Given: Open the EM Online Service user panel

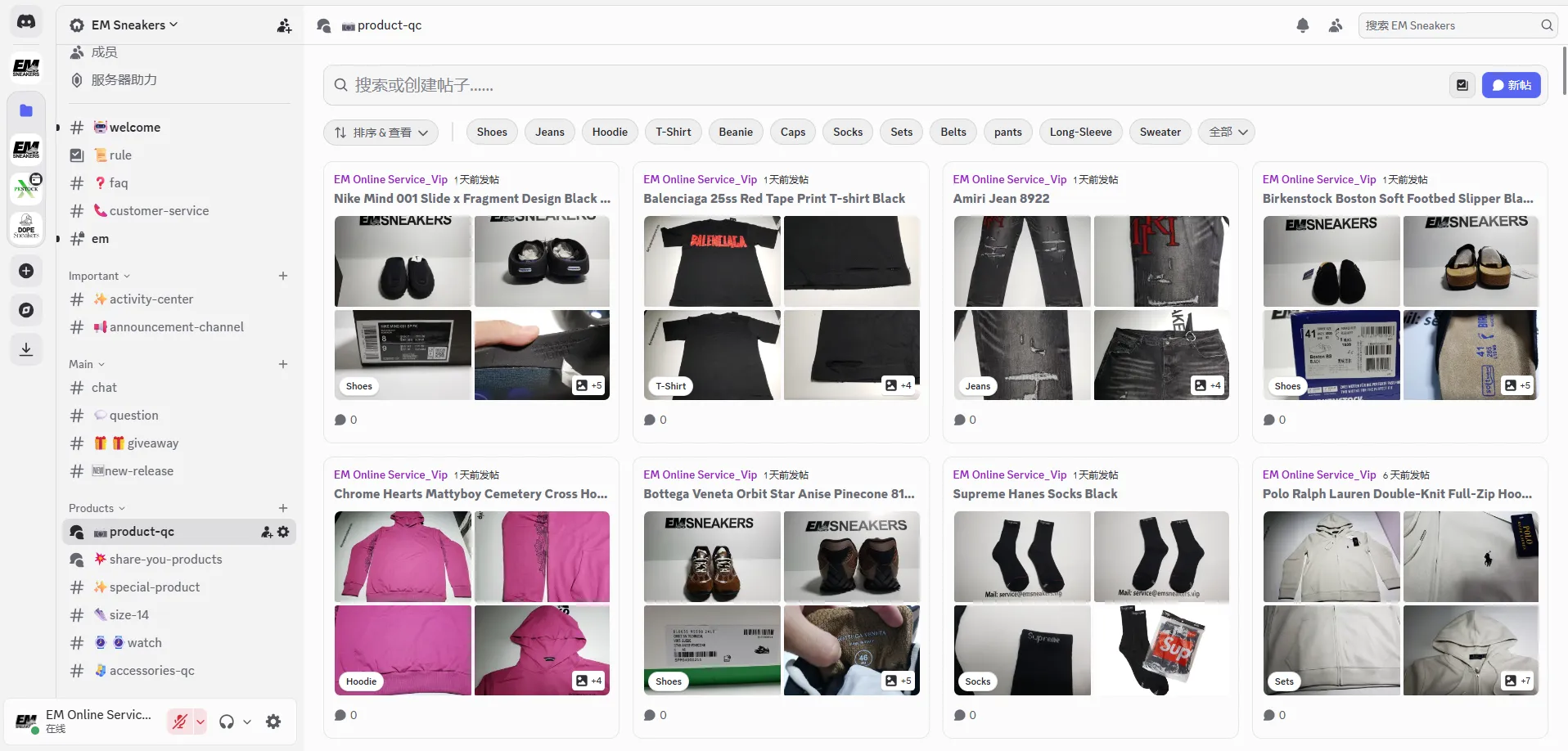Looking at the screenshot, I should [x=85, y=722].
